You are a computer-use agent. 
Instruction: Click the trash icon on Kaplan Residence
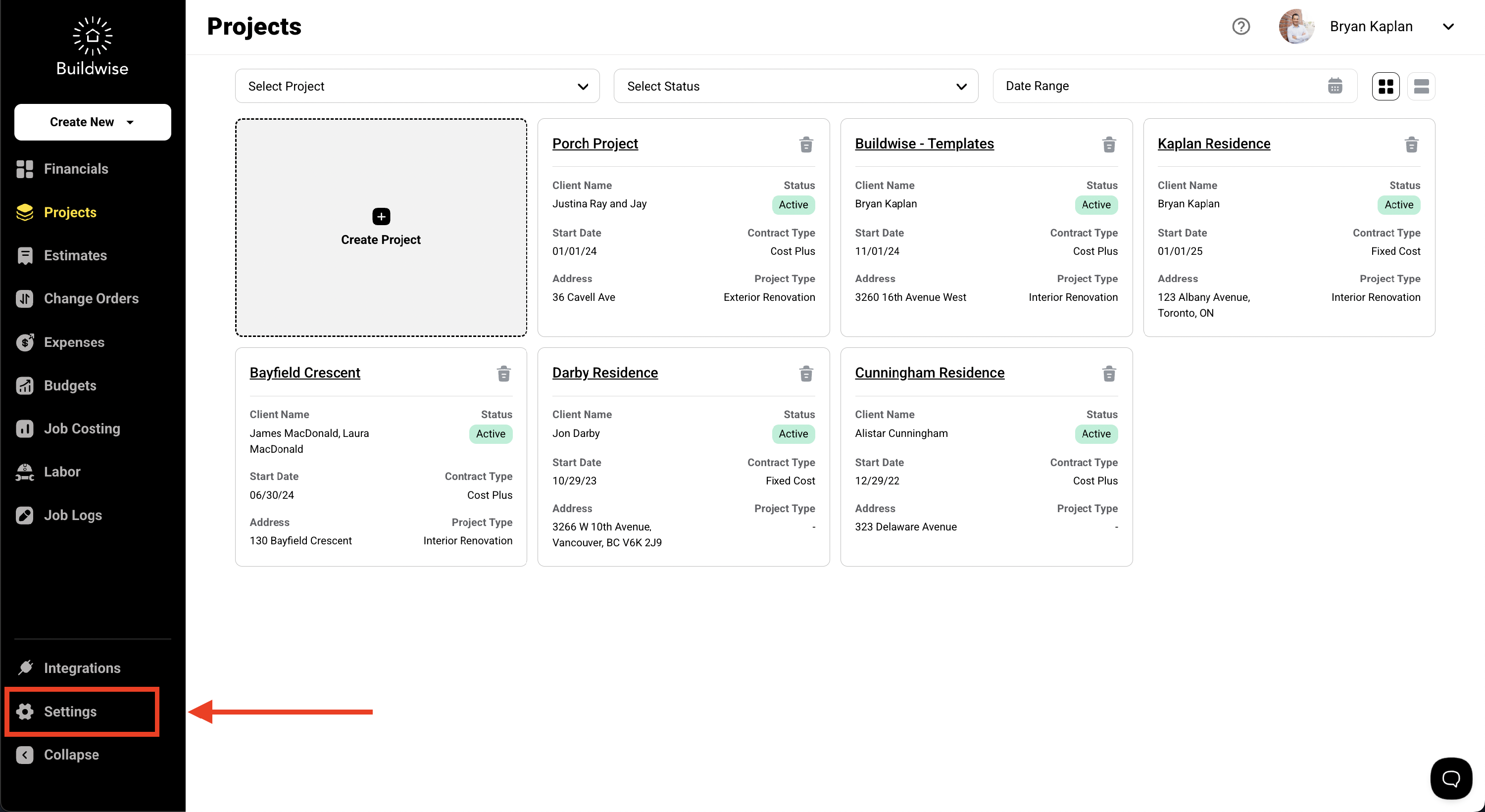click(x=1411, y=144)
